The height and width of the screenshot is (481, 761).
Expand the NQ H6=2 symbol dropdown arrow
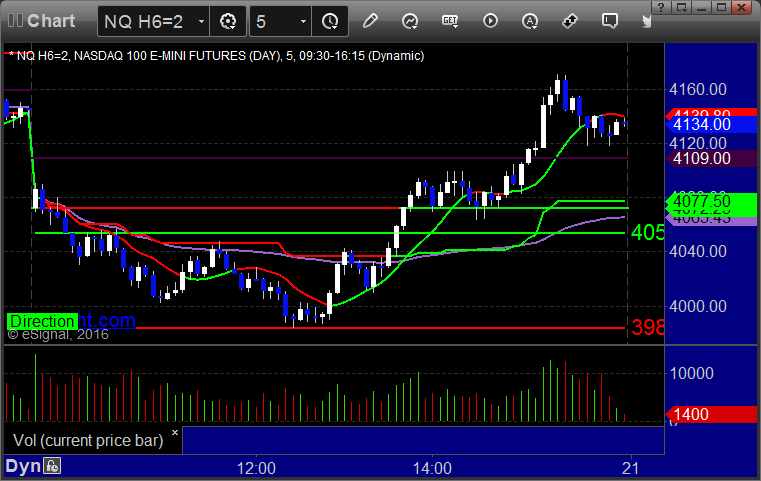click(x=201, y=22)
